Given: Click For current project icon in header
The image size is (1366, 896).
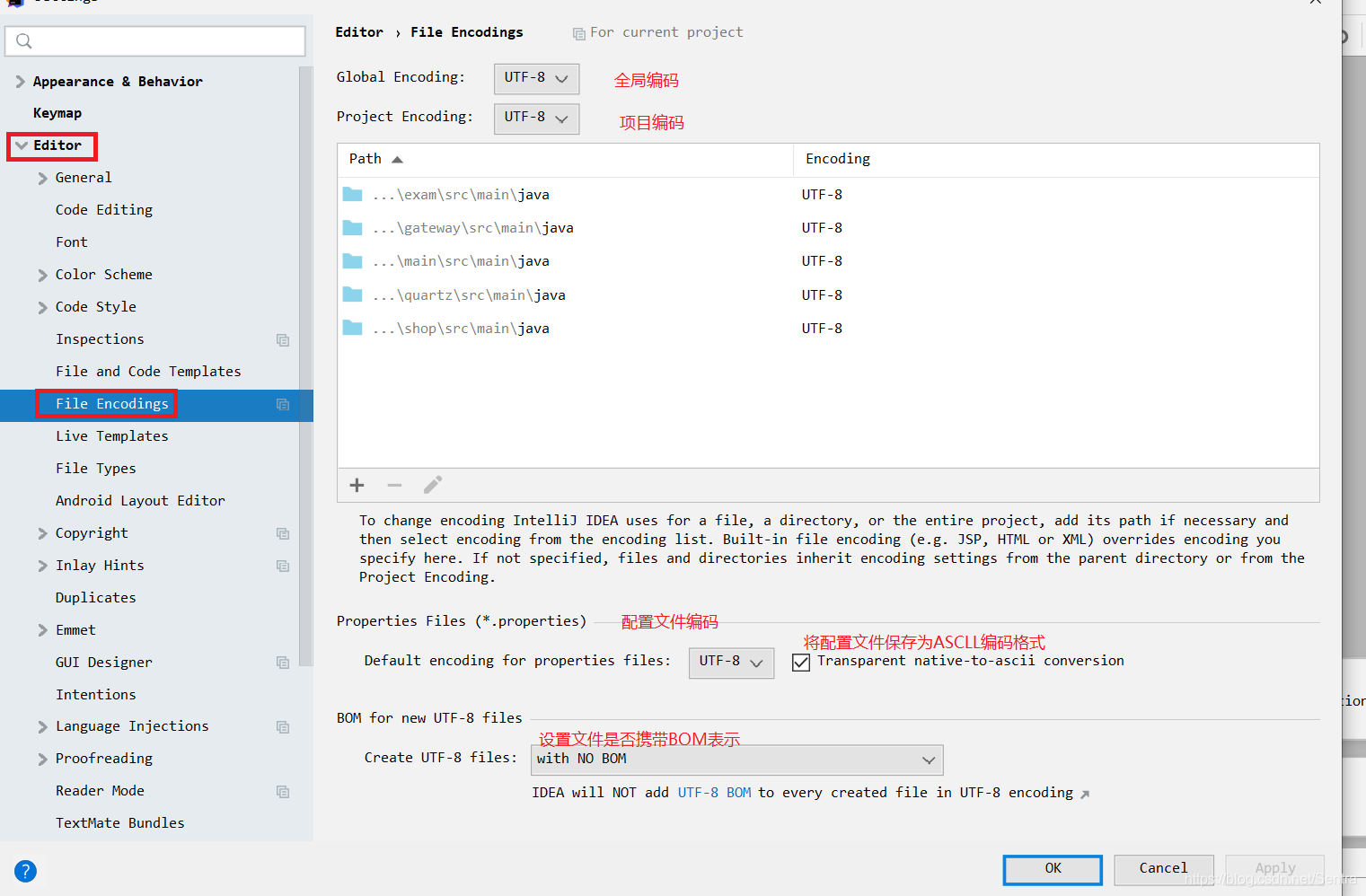Looking at the screenshot, I should tap(579, 33).
